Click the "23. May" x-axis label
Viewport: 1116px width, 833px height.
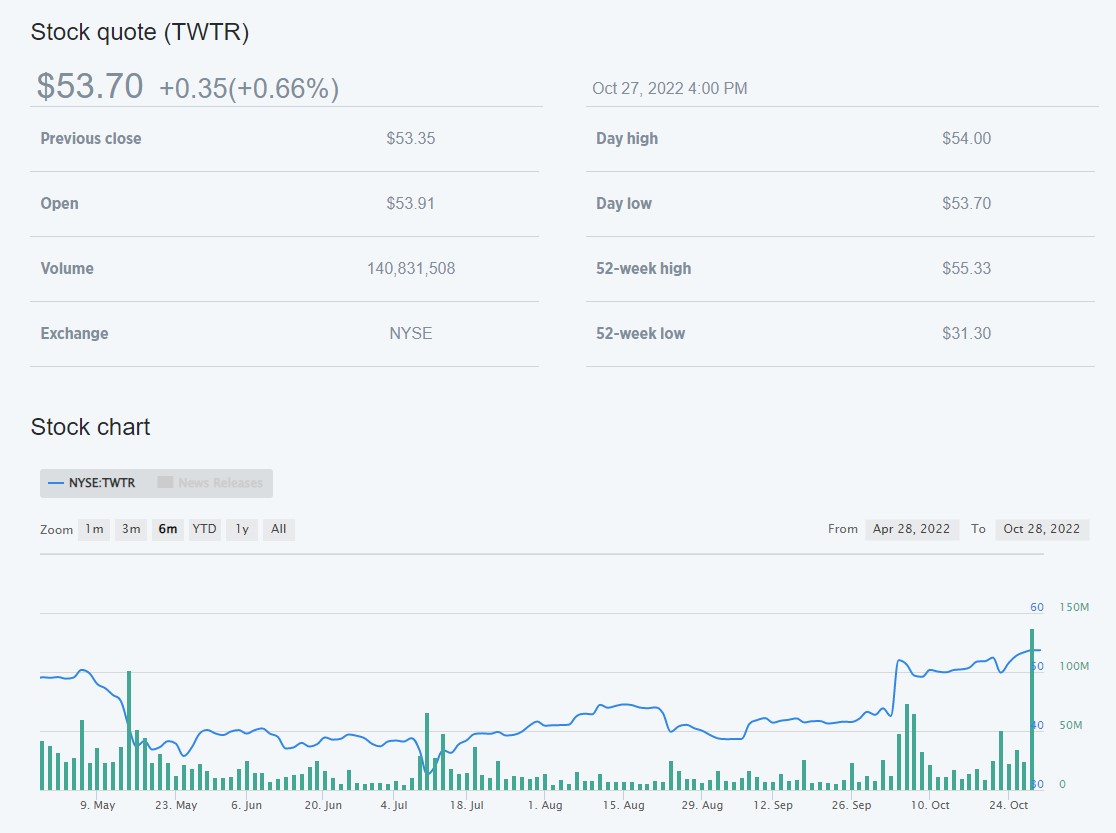[176, 805]
